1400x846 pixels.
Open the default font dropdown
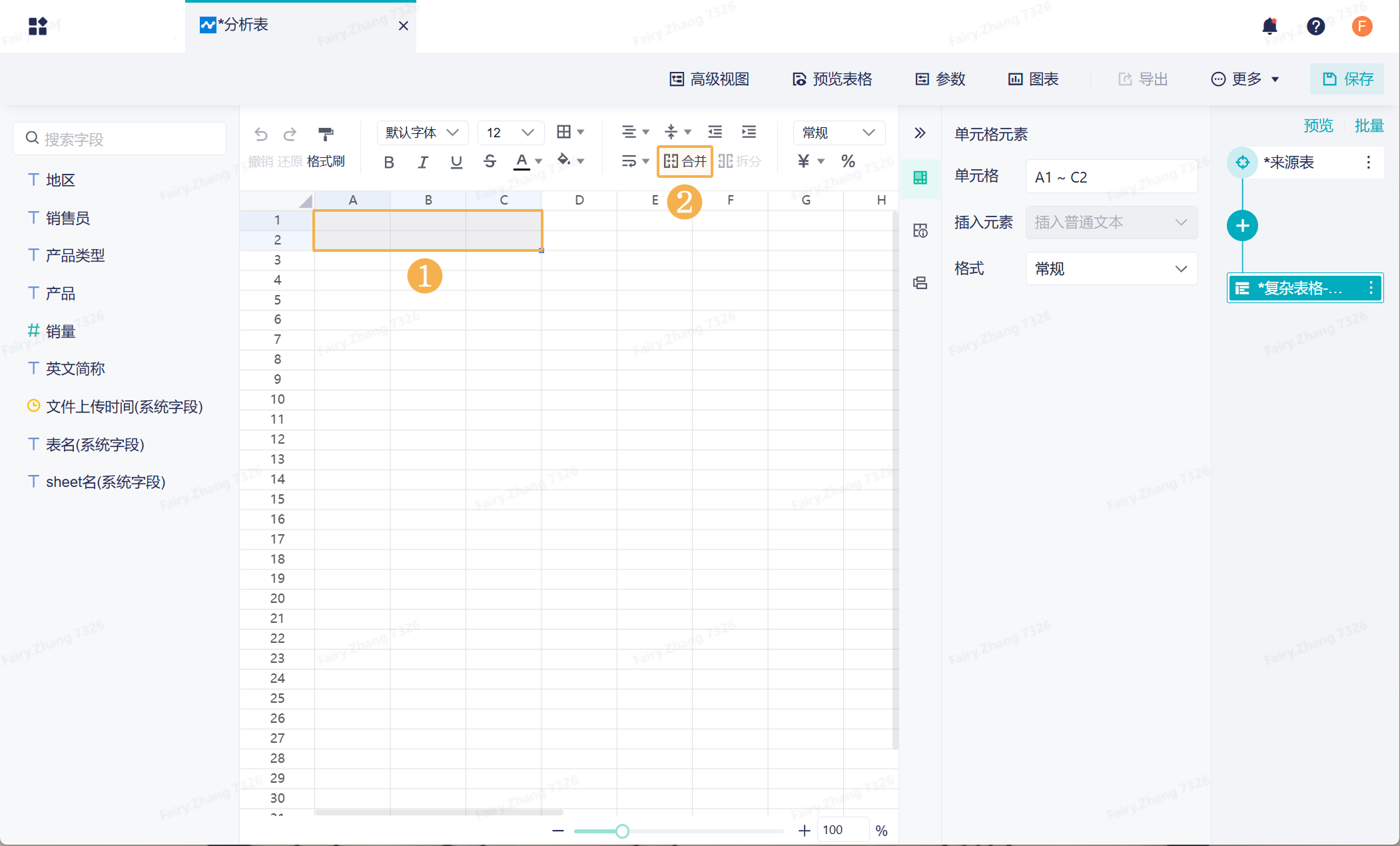(422, 133)
